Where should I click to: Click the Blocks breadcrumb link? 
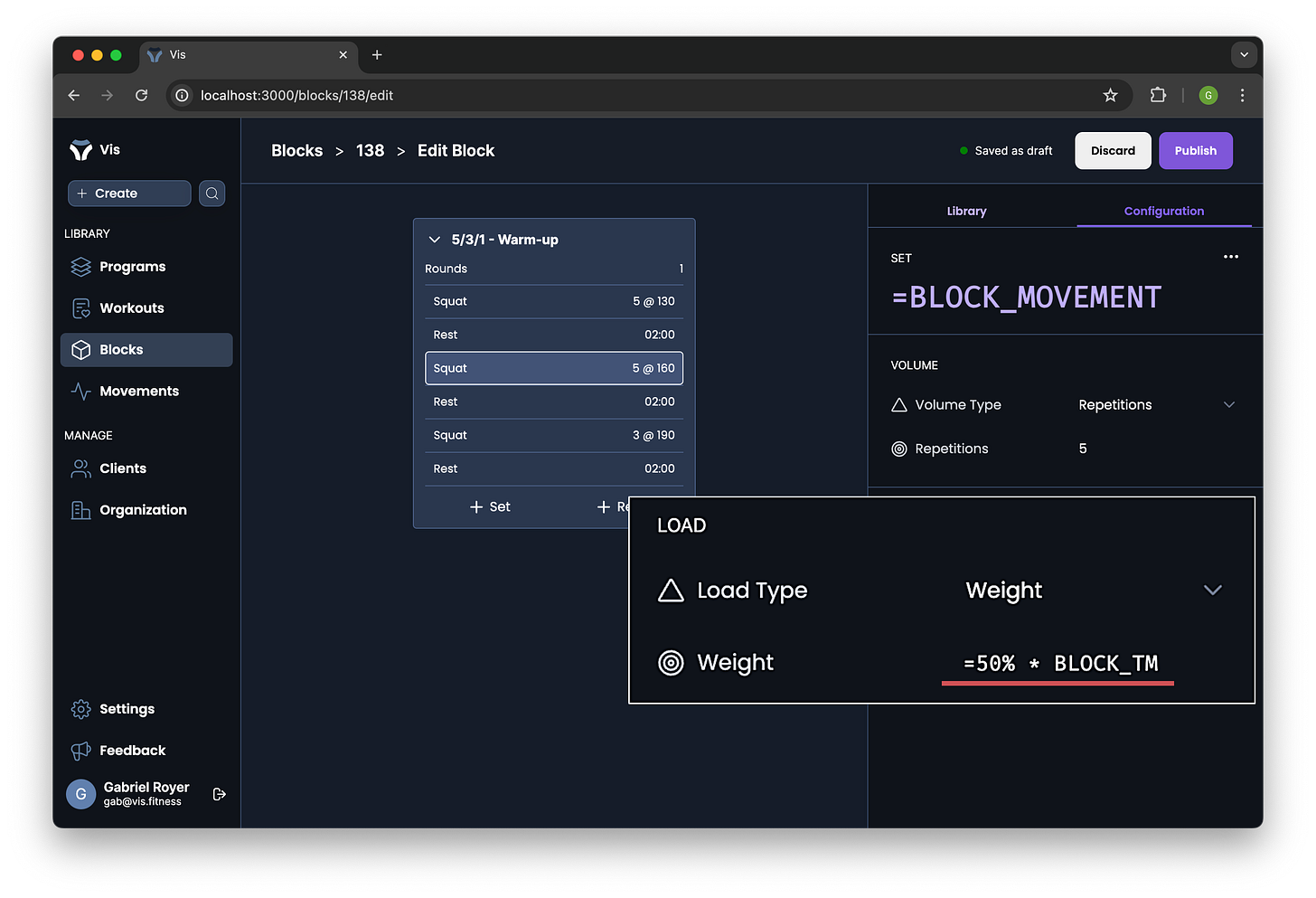point(296,151)
